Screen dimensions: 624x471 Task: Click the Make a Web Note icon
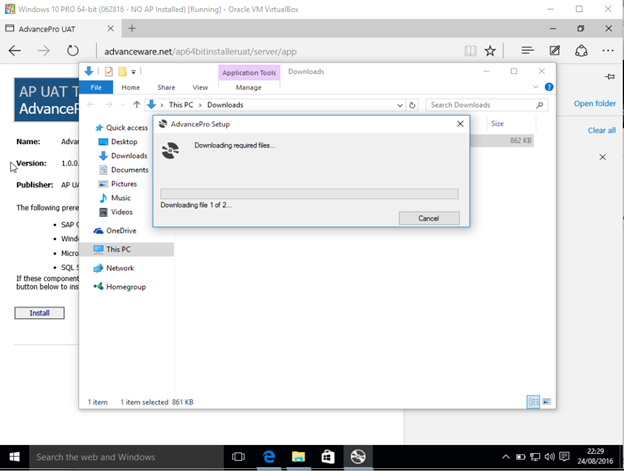(554, 50)
